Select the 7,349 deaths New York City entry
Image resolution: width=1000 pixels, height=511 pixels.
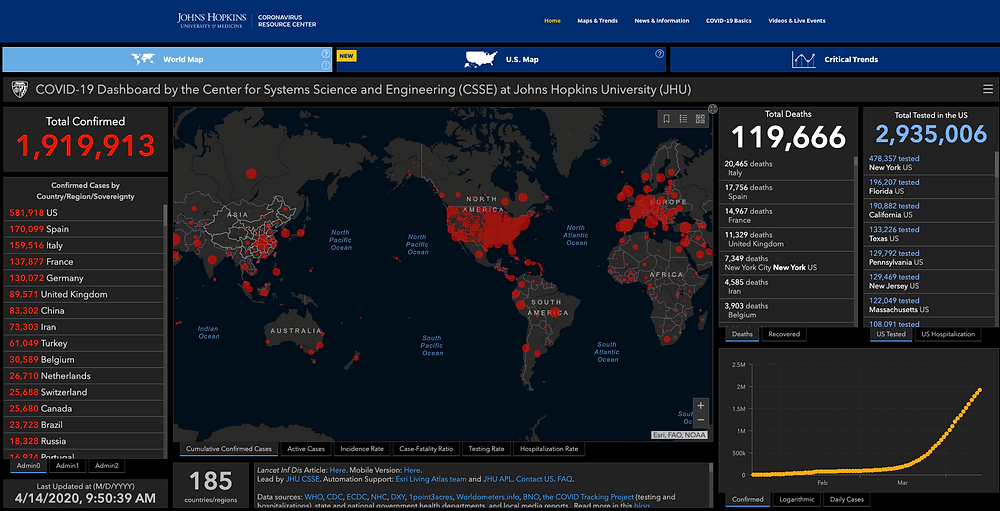click(x=786, y=263)
